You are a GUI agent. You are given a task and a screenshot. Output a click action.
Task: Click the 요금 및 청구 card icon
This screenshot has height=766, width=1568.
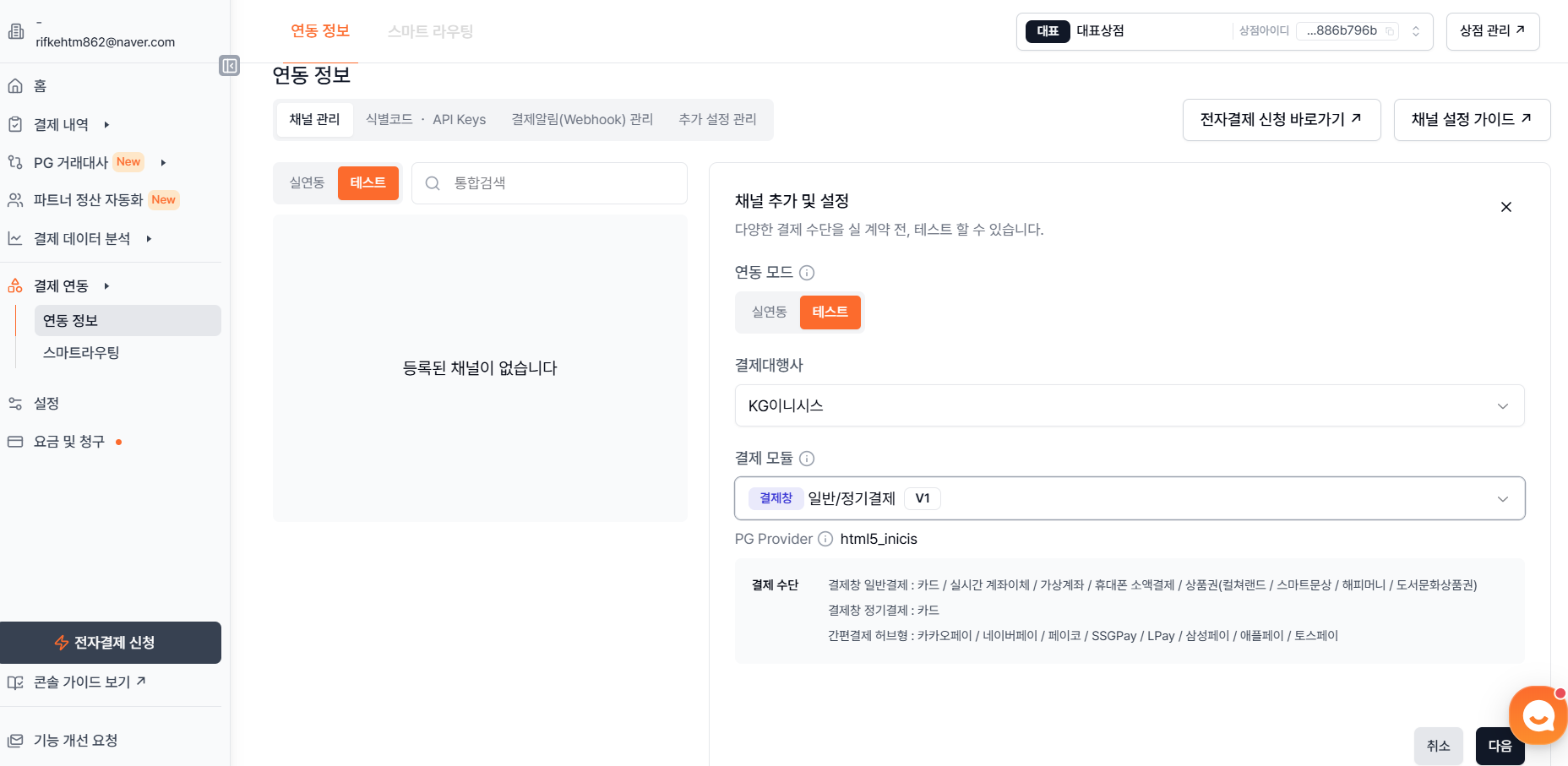point(15,442)
